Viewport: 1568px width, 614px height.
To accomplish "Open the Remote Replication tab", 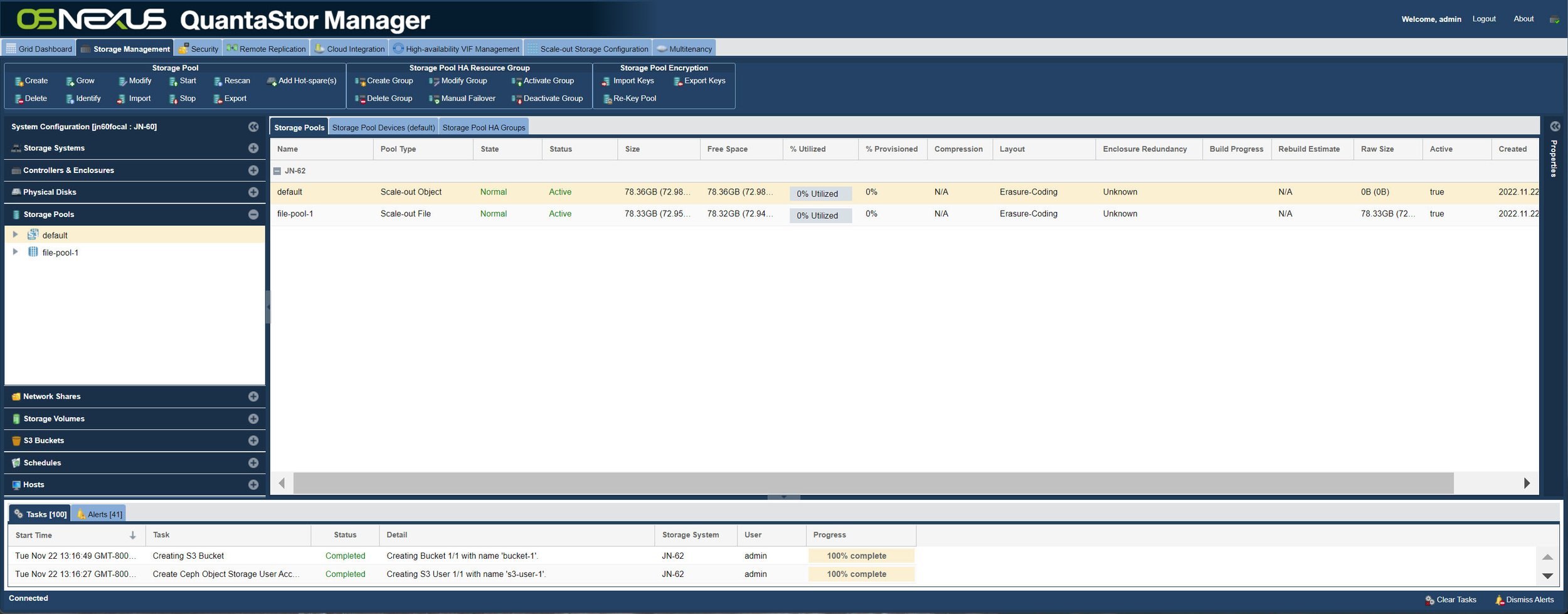I will point(267,49).
